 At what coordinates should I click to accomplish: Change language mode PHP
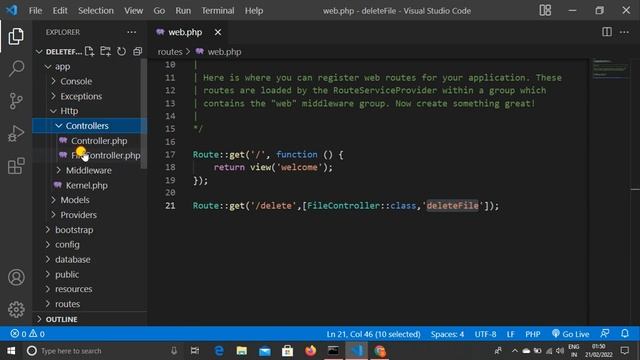coord(533,334)
